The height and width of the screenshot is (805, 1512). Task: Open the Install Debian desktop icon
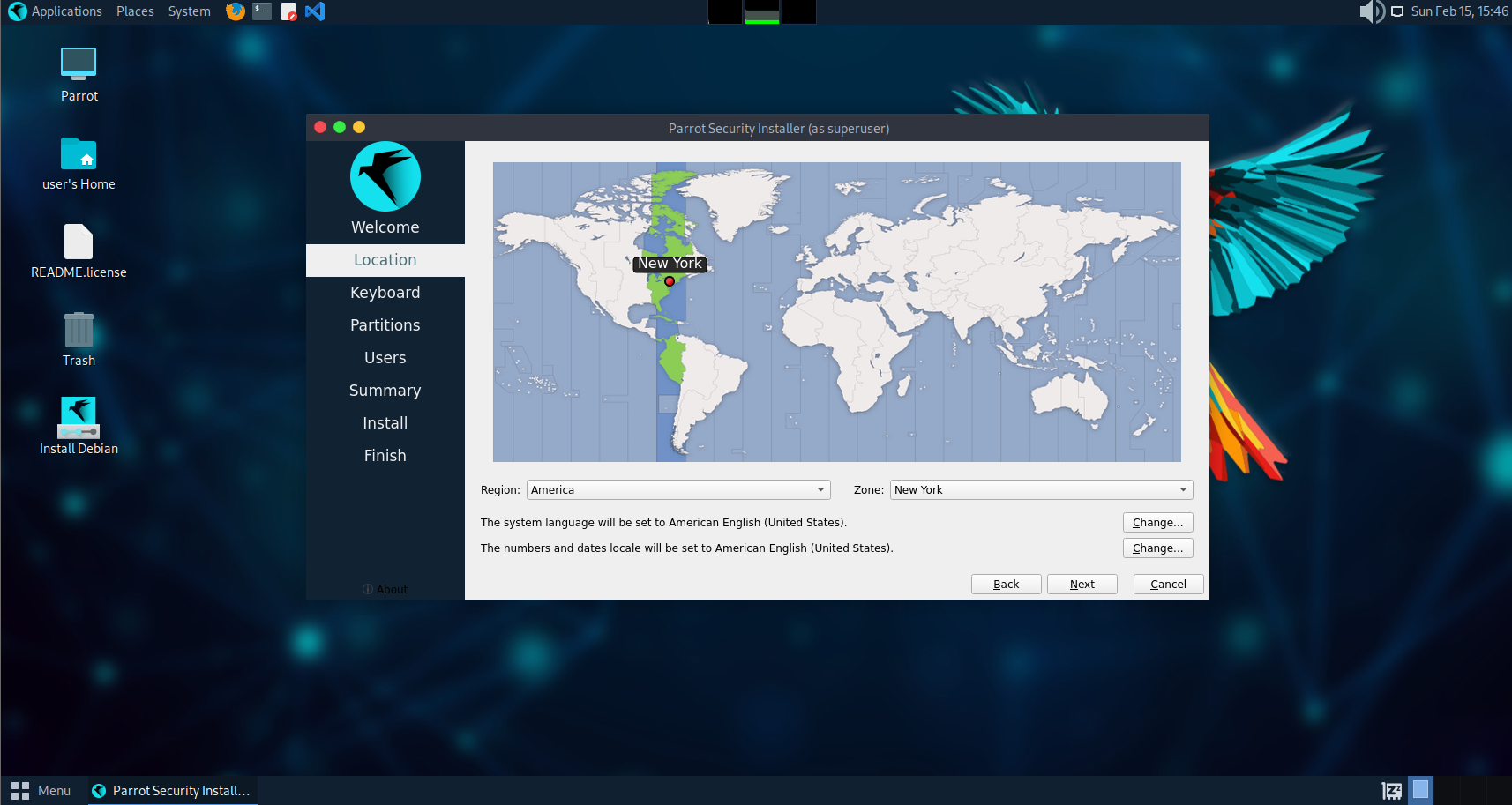79,418
